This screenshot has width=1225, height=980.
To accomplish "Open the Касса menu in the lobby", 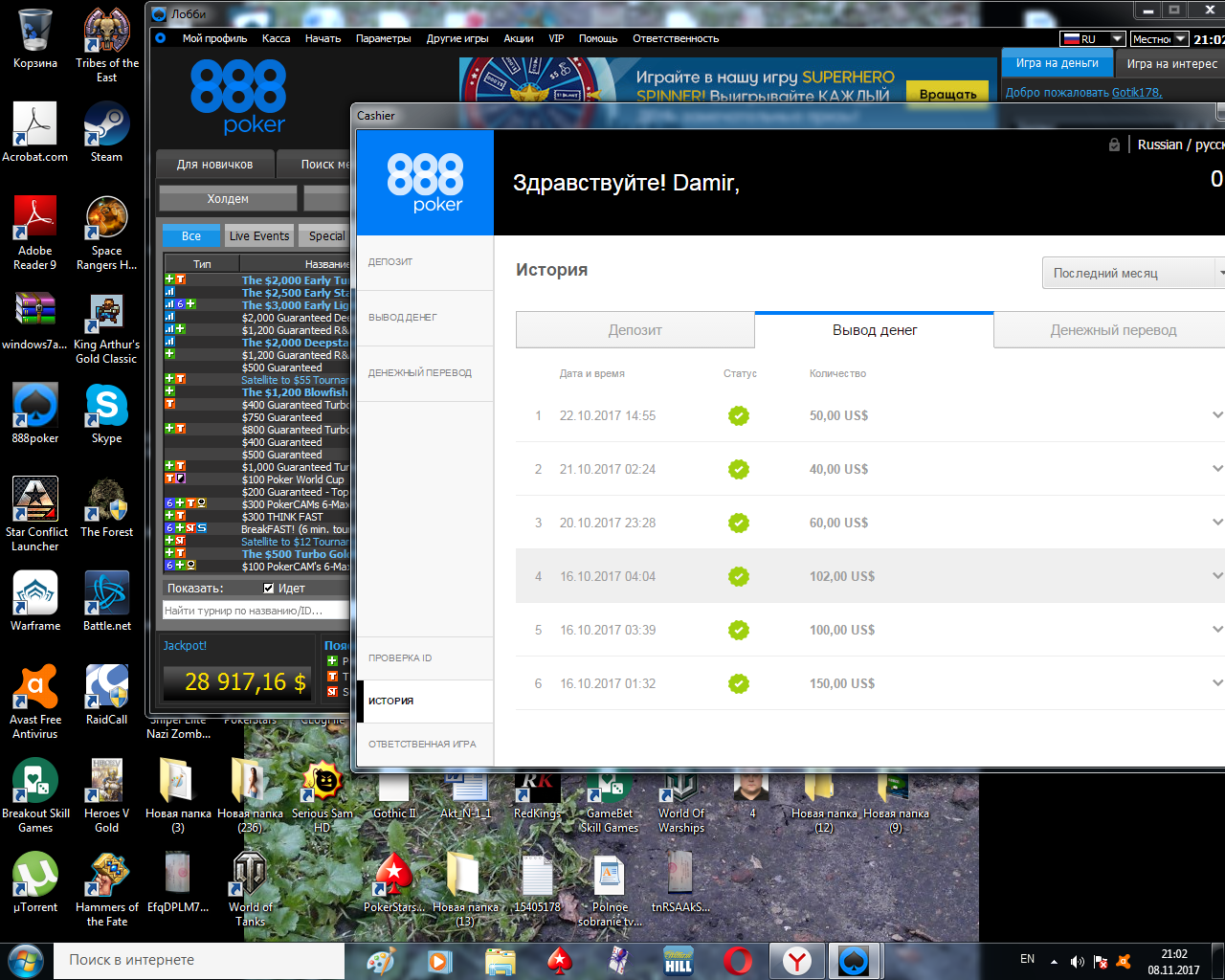I will coord(276,38).
